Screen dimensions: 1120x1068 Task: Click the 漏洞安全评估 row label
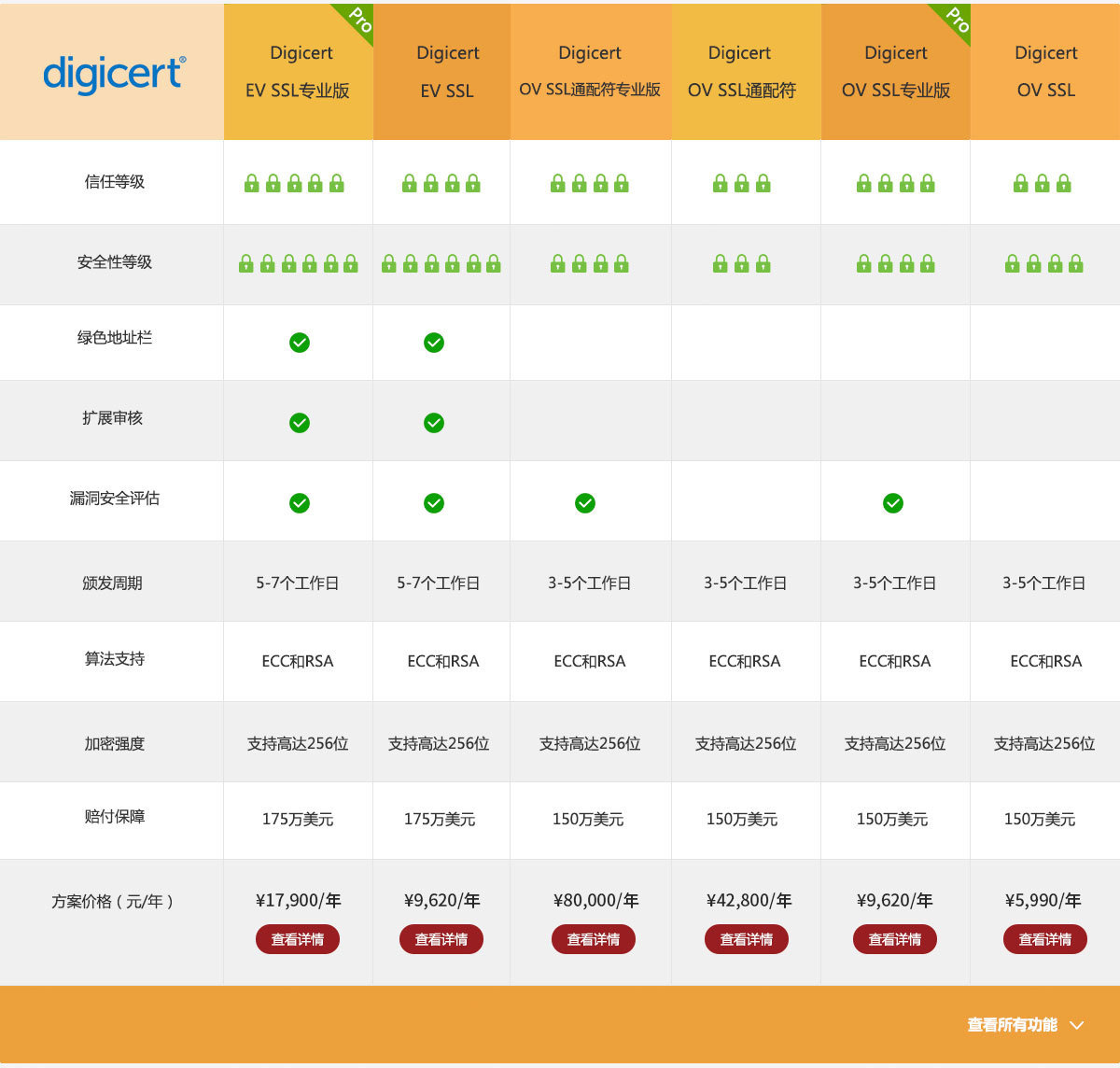point(115,499)
